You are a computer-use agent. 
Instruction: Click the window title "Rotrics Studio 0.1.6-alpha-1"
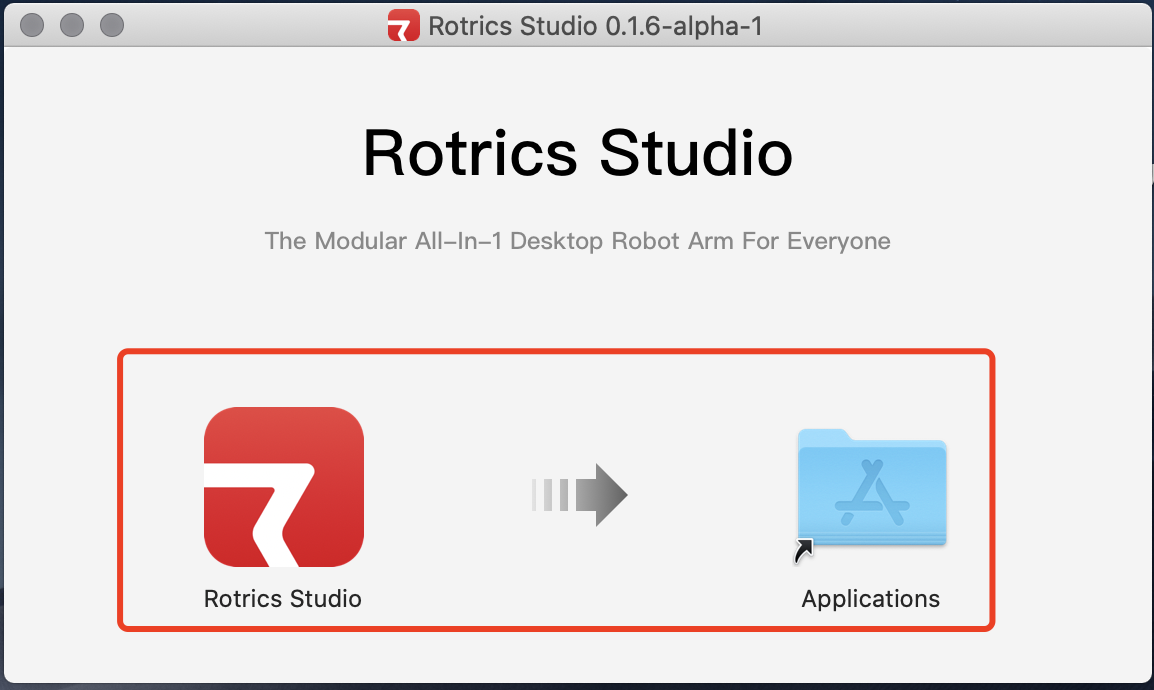[x=595, y=26]
